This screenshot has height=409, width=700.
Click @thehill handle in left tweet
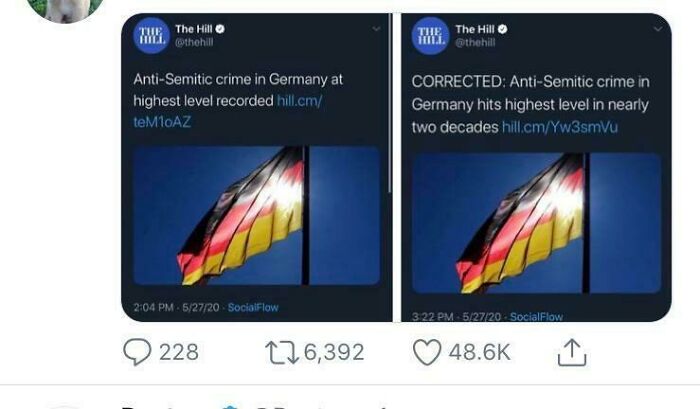[x=195, y=42]
